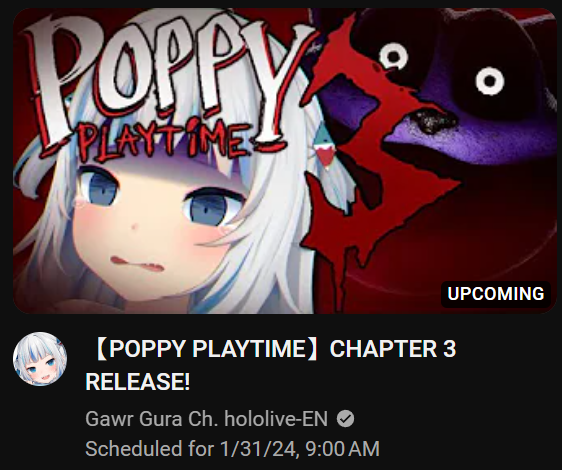
Task: Open Gawr Gura's round channel avatar
Action: point(40,359)
